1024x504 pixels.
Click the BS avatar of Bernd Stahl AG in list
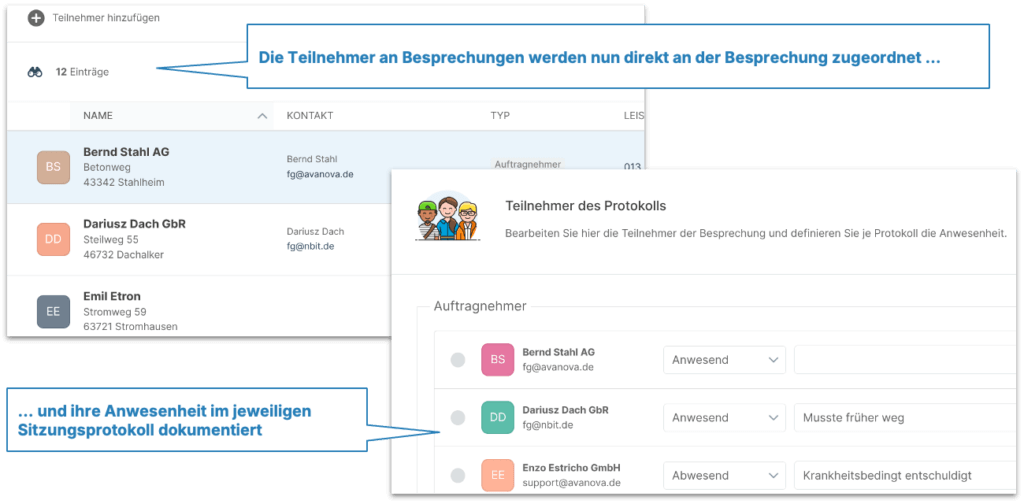point(53,167)
